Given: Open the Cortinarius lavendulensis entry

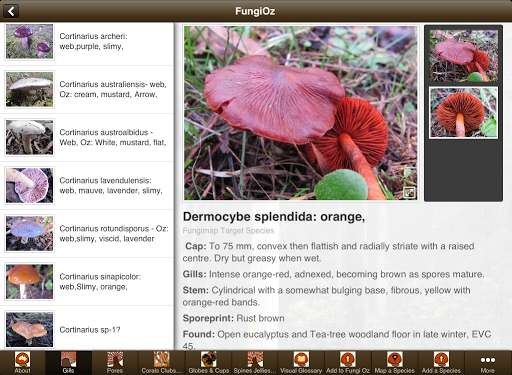Looking at the screenshot, I should point(87,186).
